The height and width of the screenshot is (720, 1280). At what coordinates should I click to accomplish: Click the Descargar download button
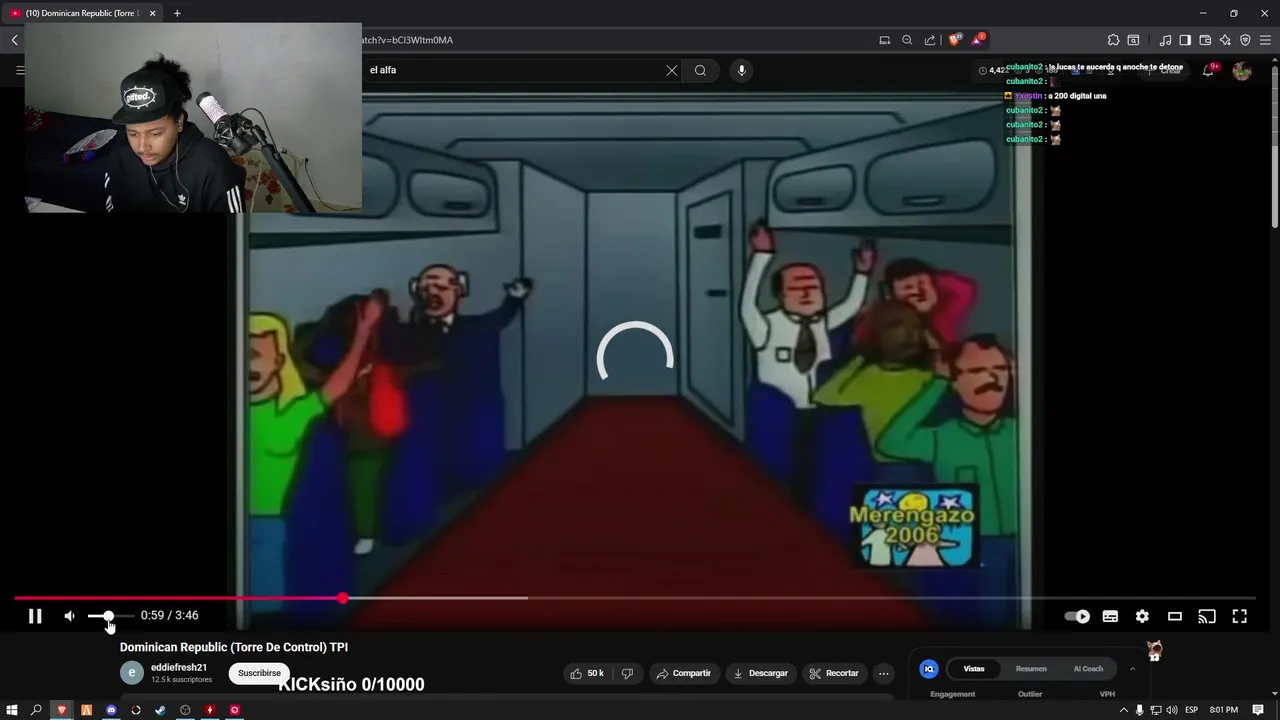(761, 673)
